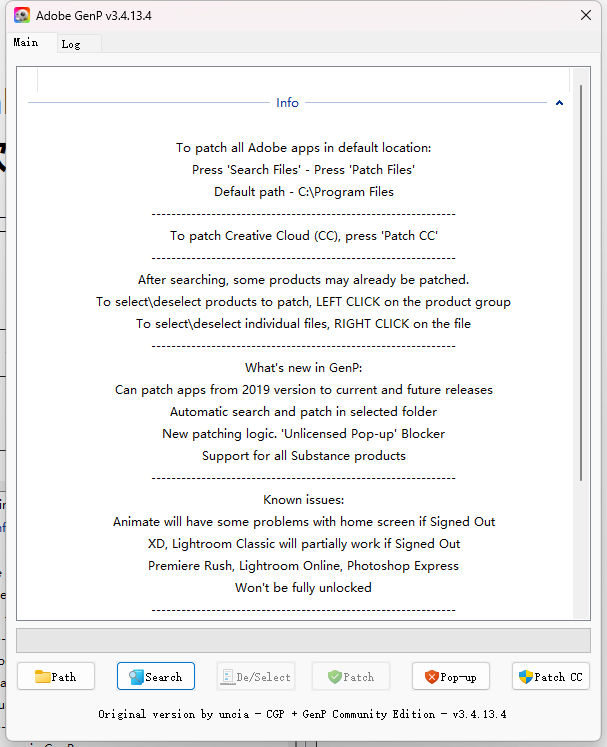This screenshot has width=607, height=747.
Task: Click the folder icon on the Path button
Action: [42, 677]
